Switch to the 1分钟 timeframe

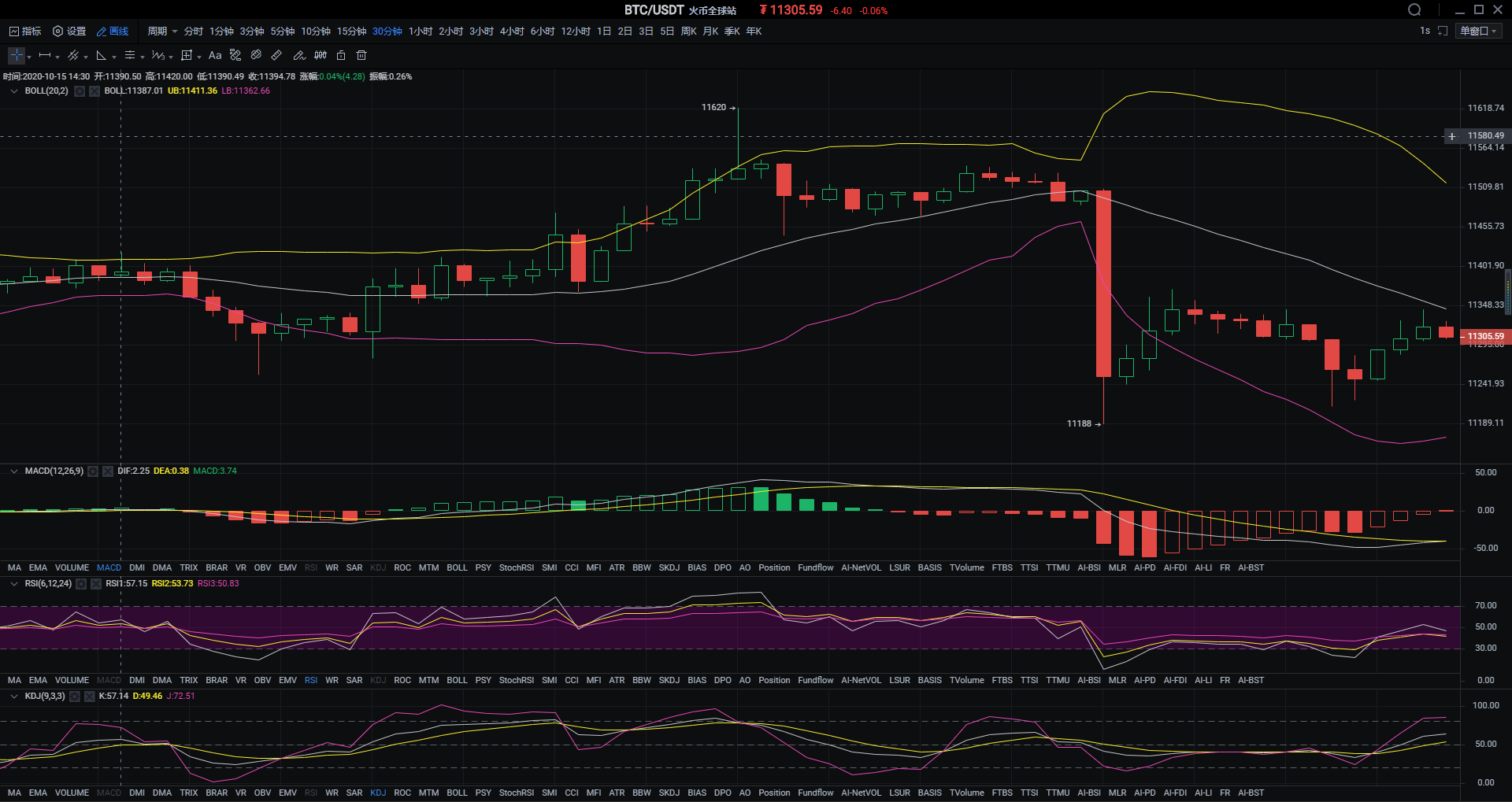click(221, 31)
